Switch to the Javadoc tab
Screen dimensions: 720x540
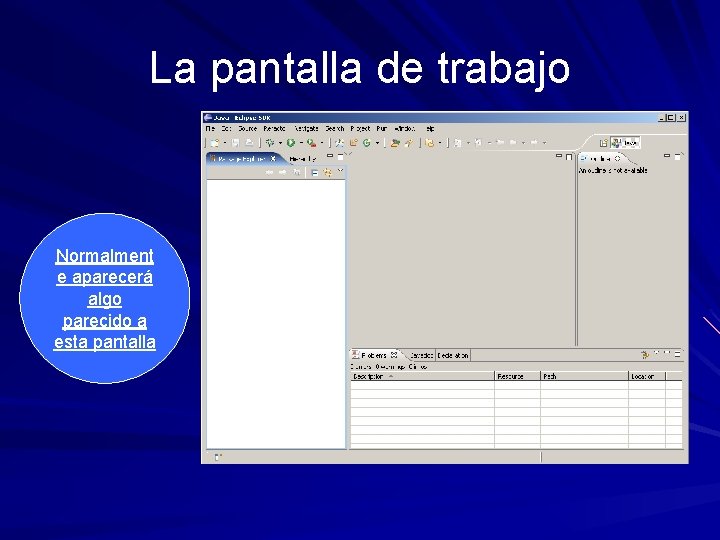click(421, 355)
